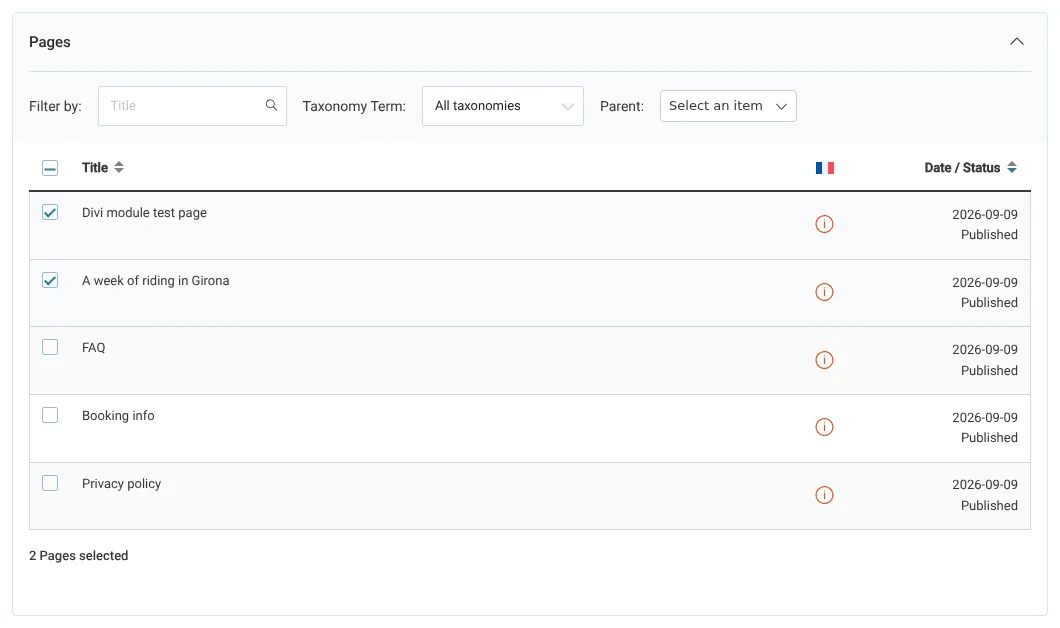Click the info icon for Divi module test page

coord(824,224)
